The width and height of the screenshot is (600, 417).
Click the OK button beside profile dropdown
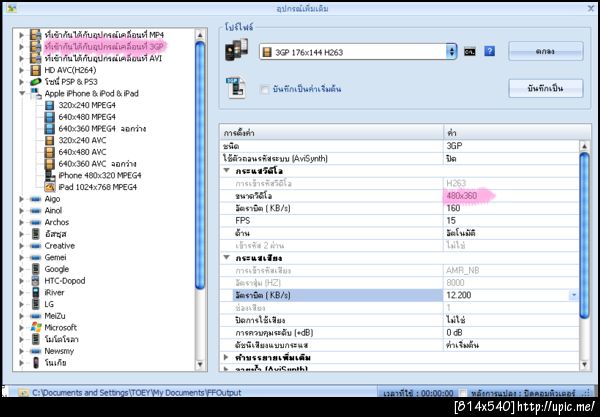(546, 51)
